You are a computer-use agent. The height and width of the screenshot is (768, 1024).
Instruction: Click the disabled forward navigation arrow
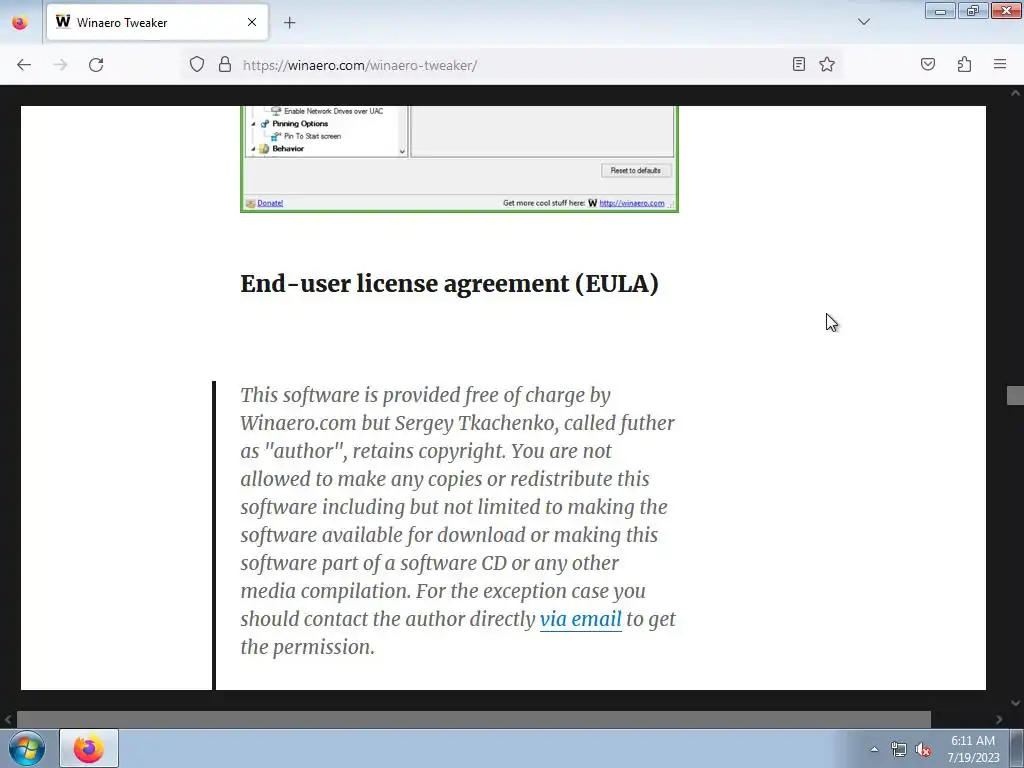(60, 65)
